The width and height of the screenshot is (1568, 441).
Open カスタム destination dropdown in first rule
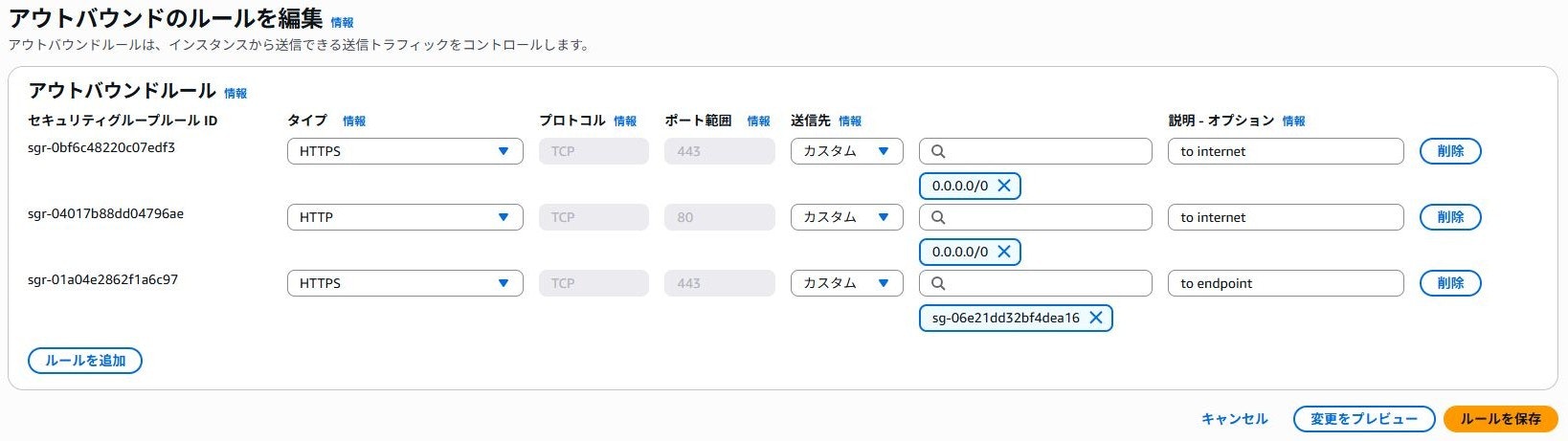pyautogui.click(x=846, y=151)
